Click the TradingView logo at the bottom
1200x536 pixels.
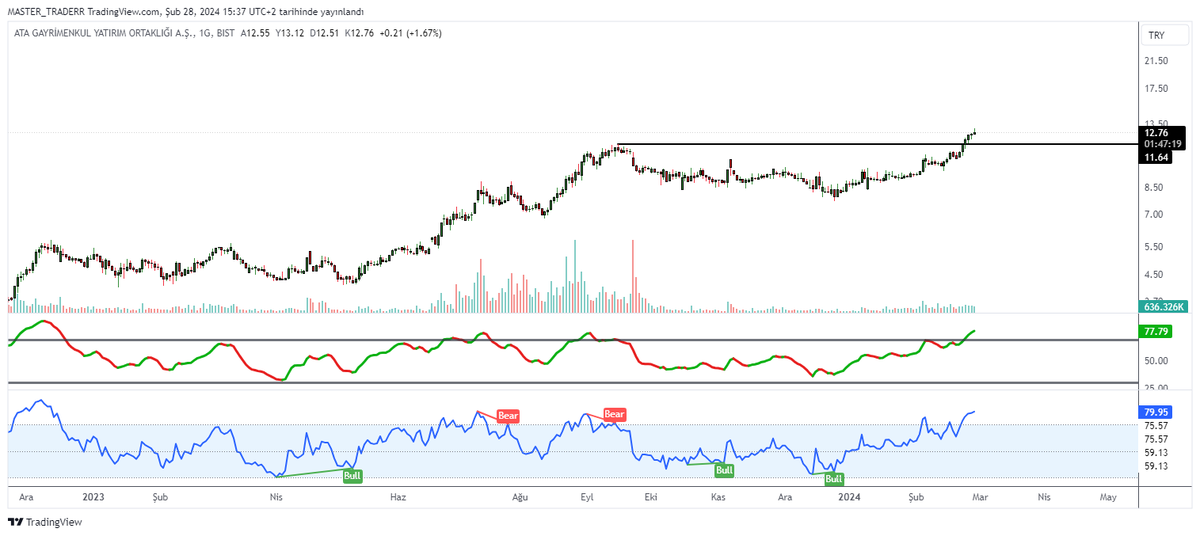click(x=45, y=522)
